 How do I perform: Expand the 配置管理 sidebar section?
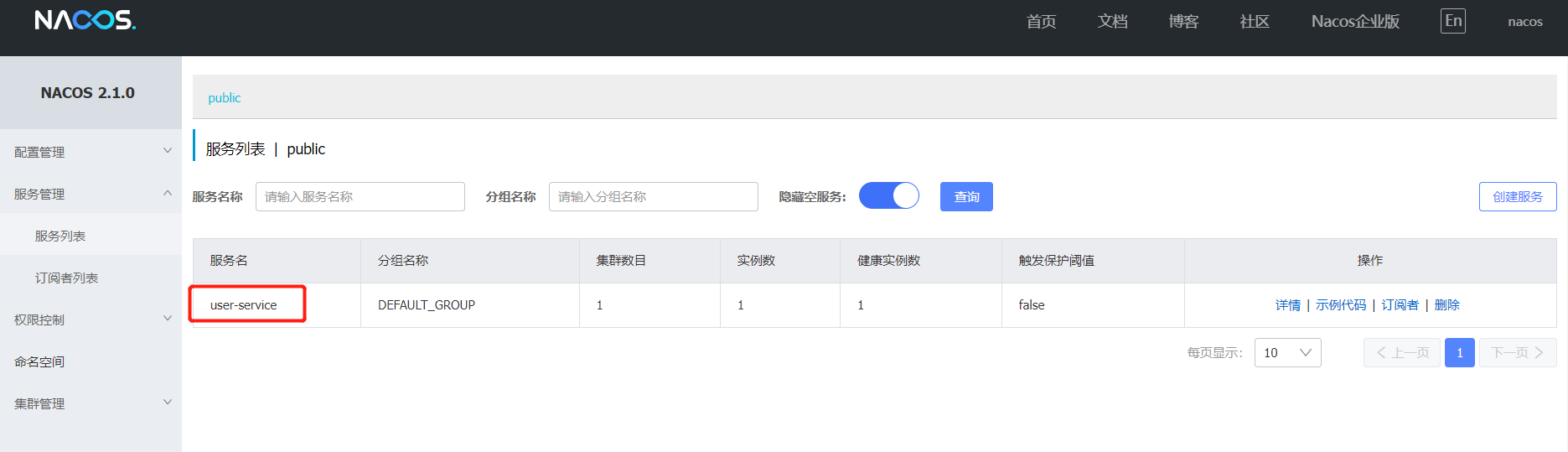(x=91, y=152)
